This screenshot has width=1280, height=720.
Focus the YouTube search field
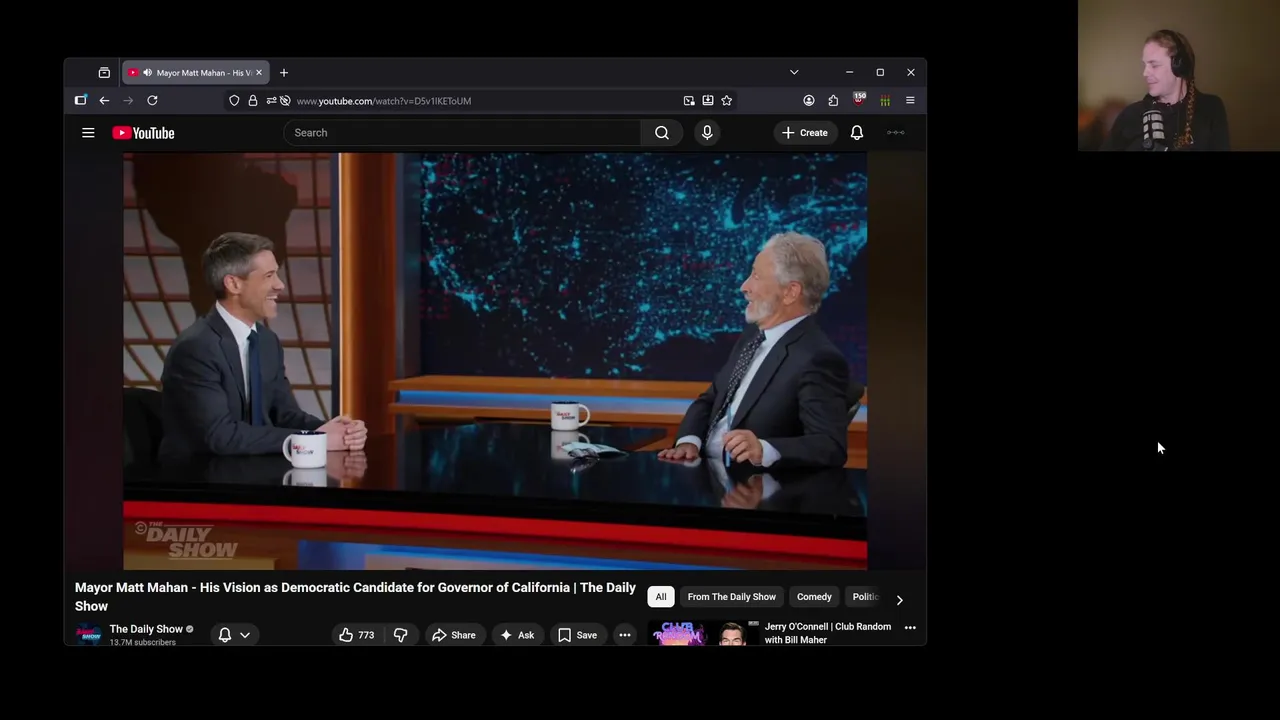463,133
